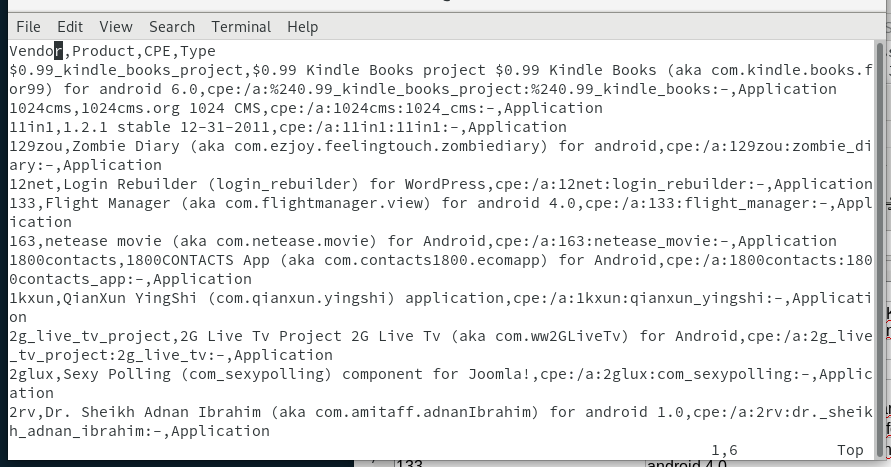The height and width of the screenshot is (467, 891).
Task: Click 'cpe:/a:163:netease_movie:-' text
Action: click(x=612, y=241)
